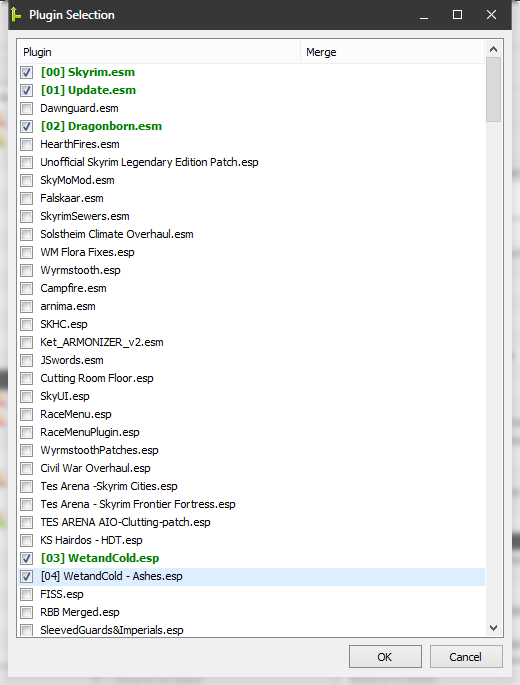The height and width of the screenshot is (685, 520).
Task: Disable the Dragonborn.esm checkbox
Action: [27, 126]
